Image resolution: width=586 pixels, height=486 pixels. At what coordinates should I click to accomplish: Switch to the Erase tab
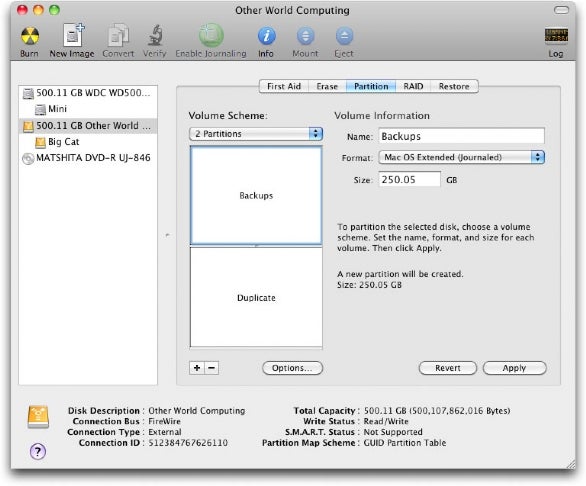pyautogui.click(x=327, y=86)
